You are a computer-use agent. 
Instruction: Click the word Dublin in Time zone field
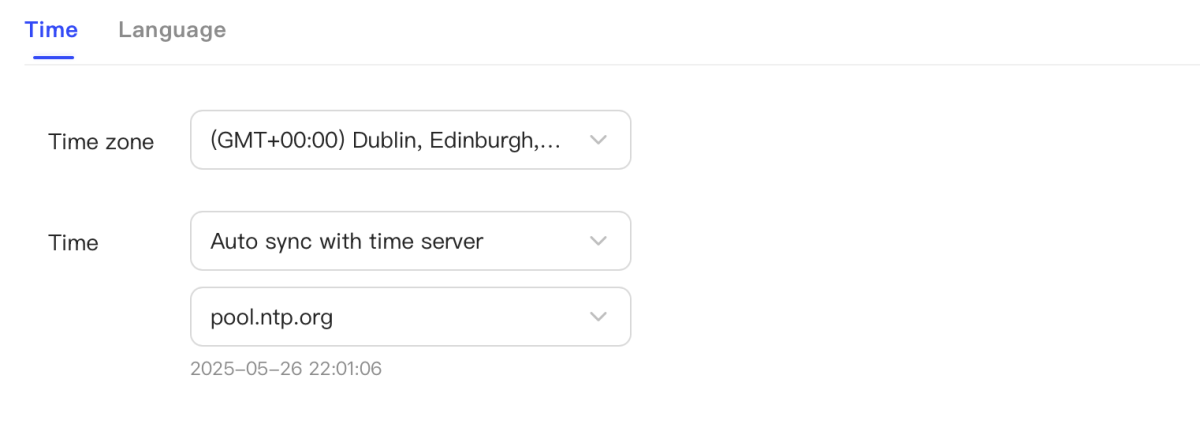pyautogui.click(x=392, y=140)
